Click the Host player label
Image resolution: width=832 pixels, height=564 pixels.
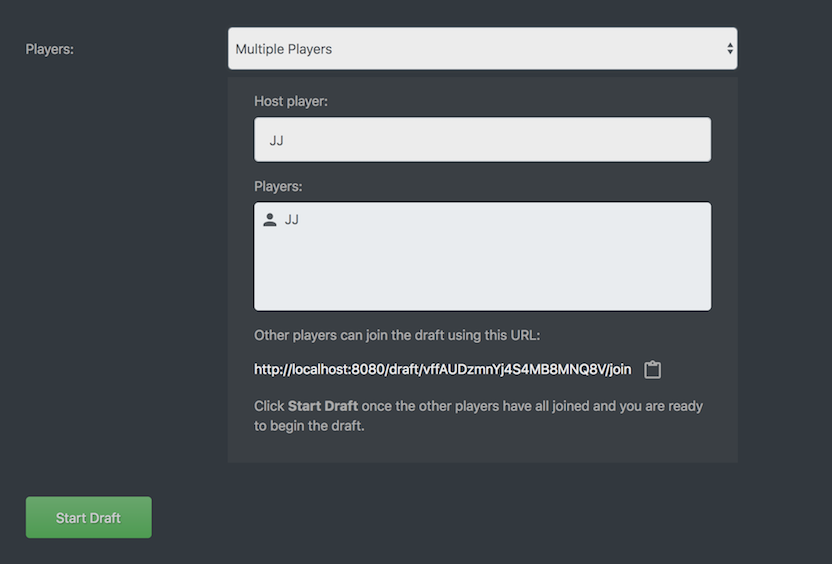[x=290, y=102]
